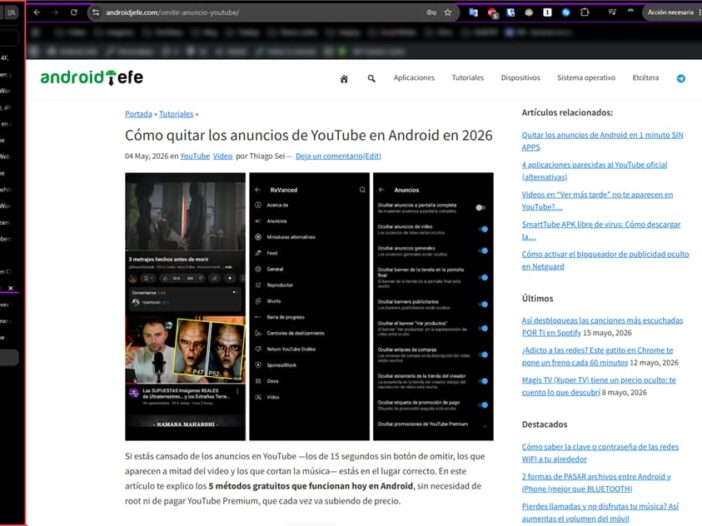Open the media control playlist icon
The height and width of the screenshot is (526, 702).
point(612,13)
